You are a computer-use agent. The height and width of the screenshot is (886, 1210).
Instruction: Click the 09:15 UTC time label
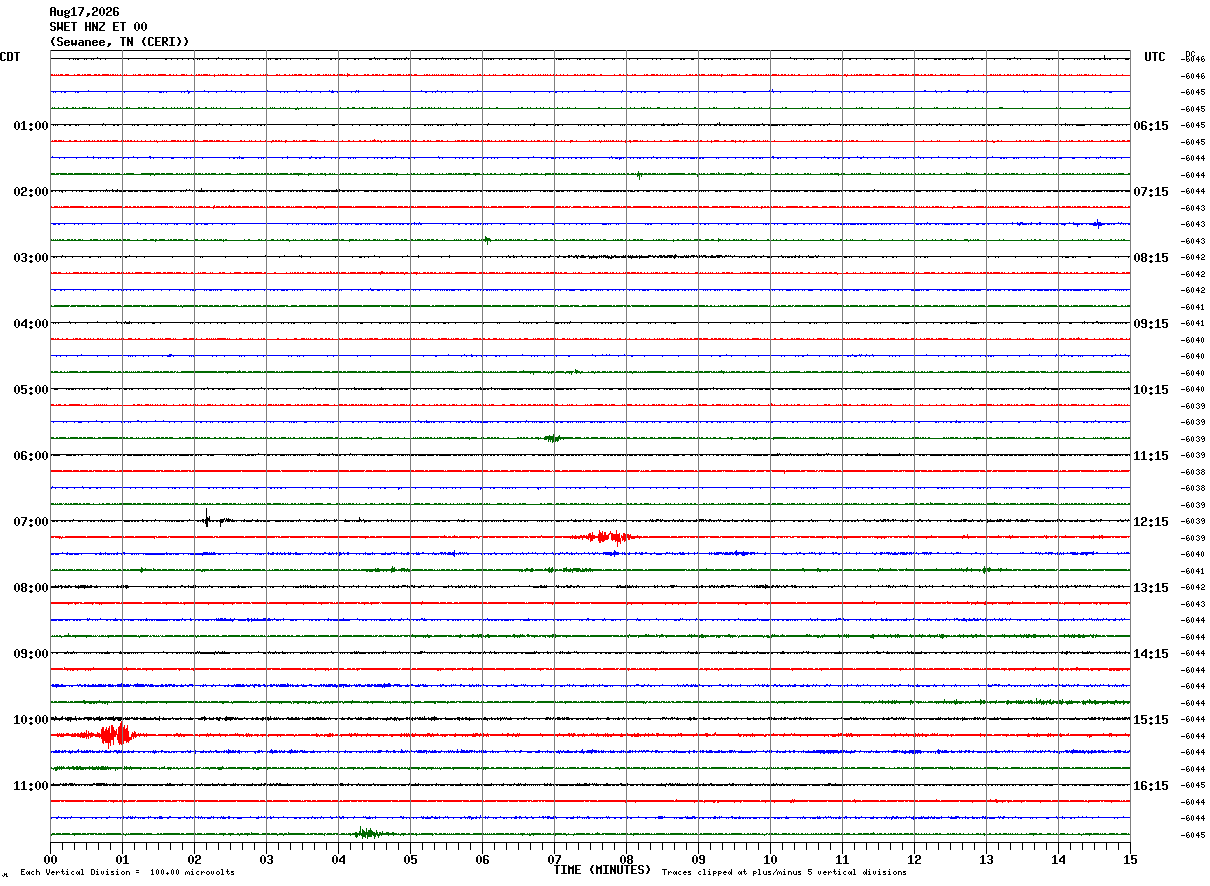(1151, 324)
